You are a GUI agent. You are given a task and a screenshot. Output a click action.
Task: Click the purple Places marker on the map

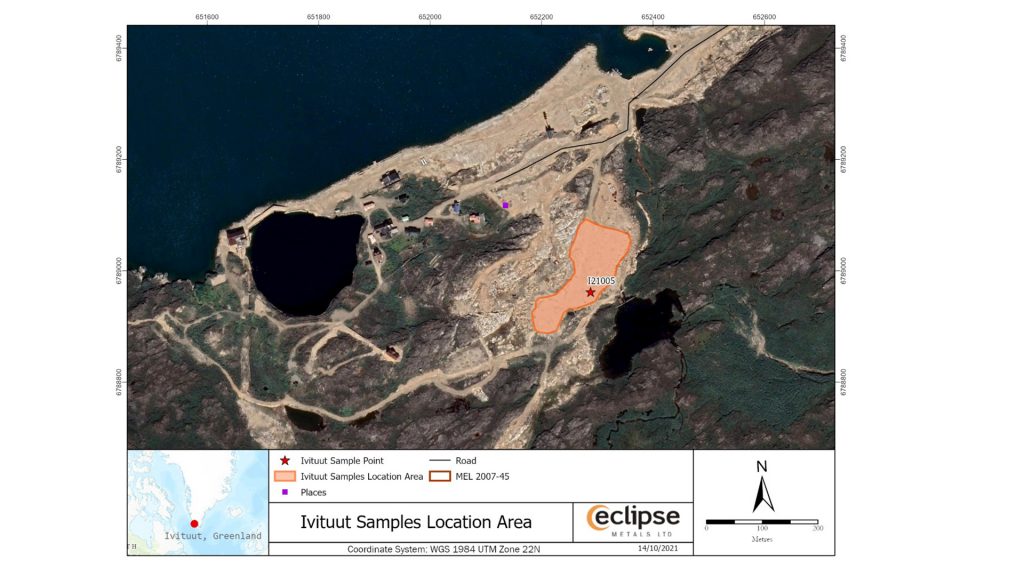505,205
